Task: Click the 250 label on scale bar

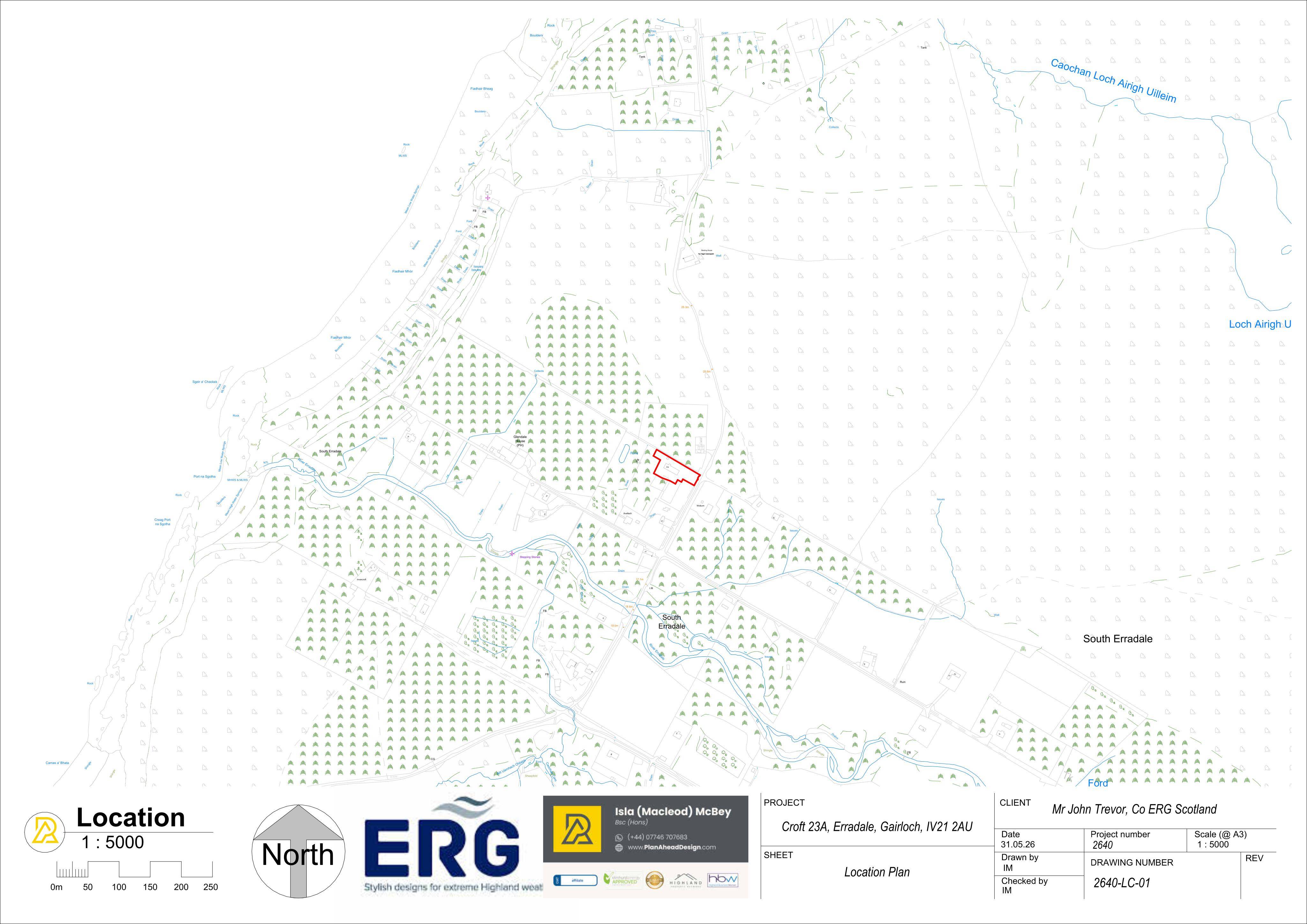Action: pos(210,887)
